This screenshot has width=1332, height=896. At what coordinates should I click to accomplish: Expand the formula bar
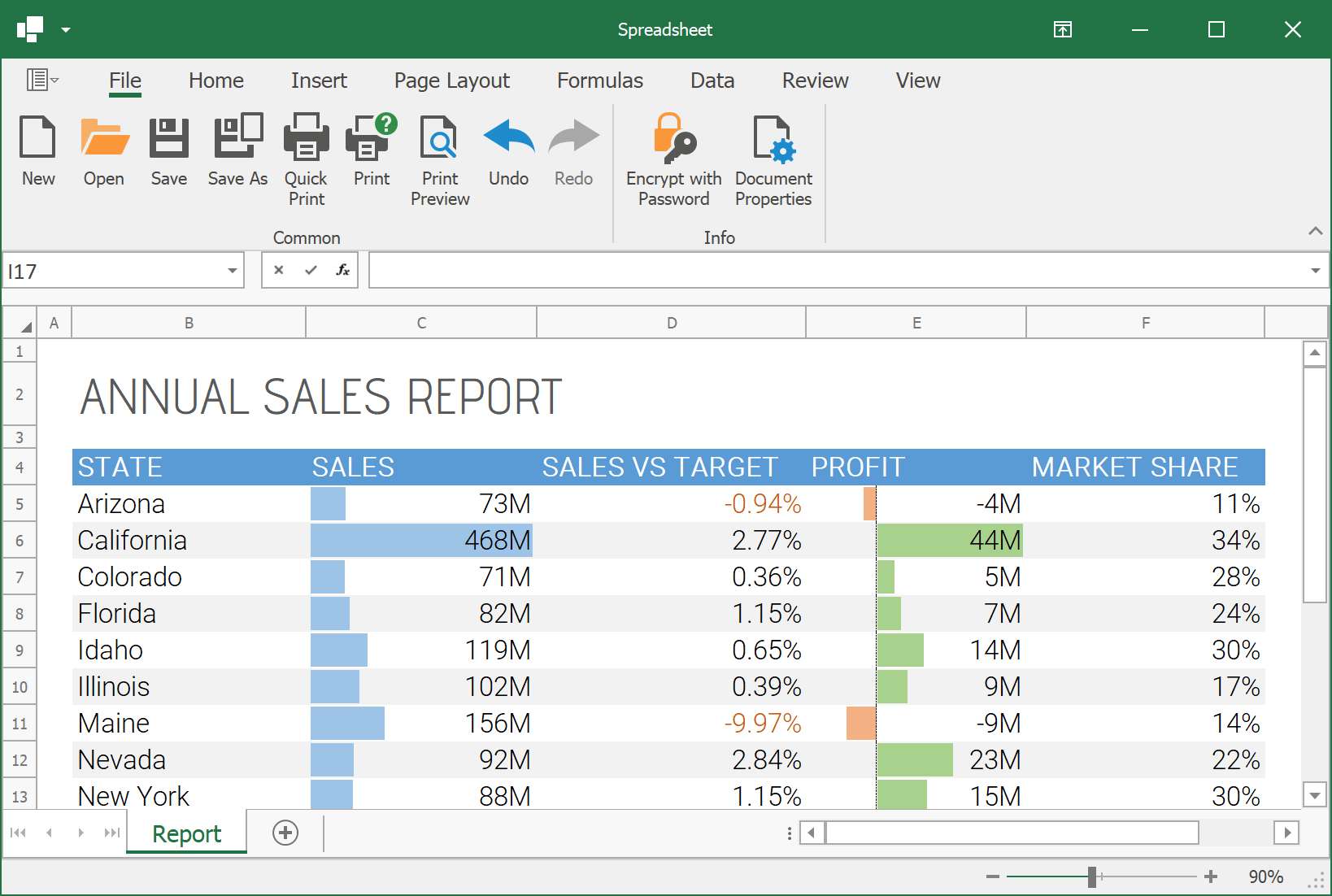point(1315,271)
